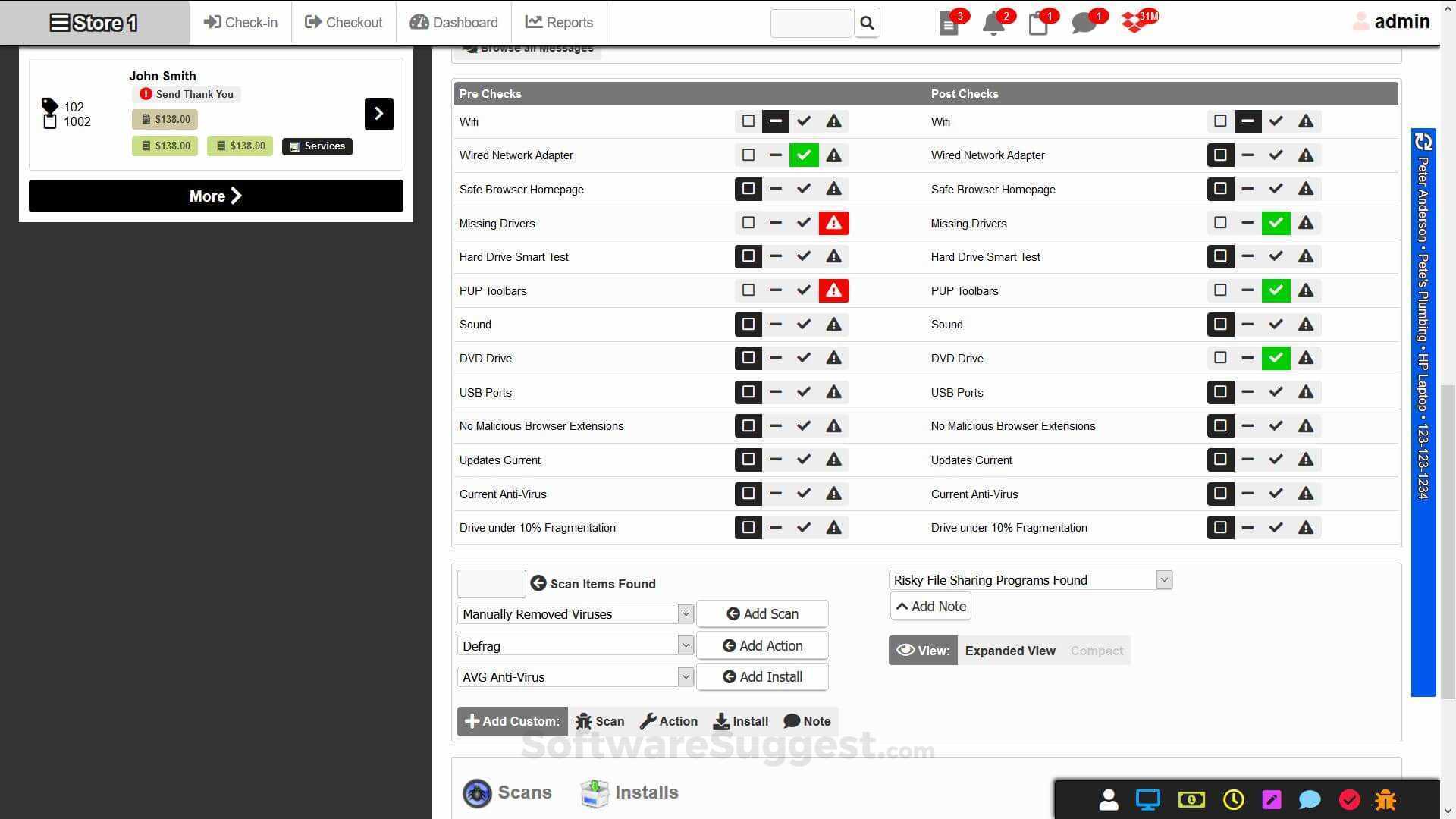Screen dimensions: 1456x819
Task: Open the Reports menu item
Action: (x=559, y=22)
